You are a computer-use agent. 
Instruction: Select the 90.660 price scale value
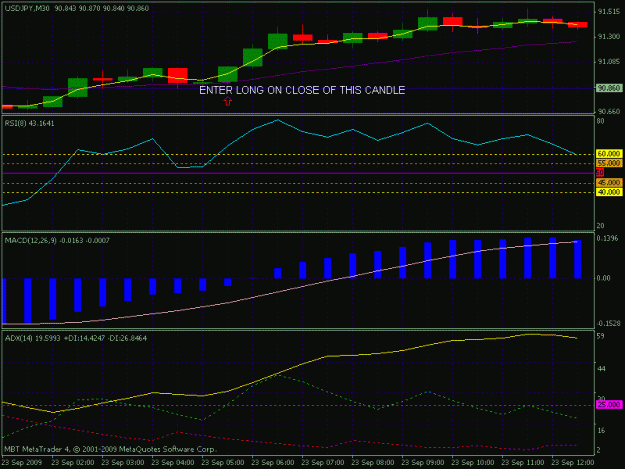pos(608,112)
